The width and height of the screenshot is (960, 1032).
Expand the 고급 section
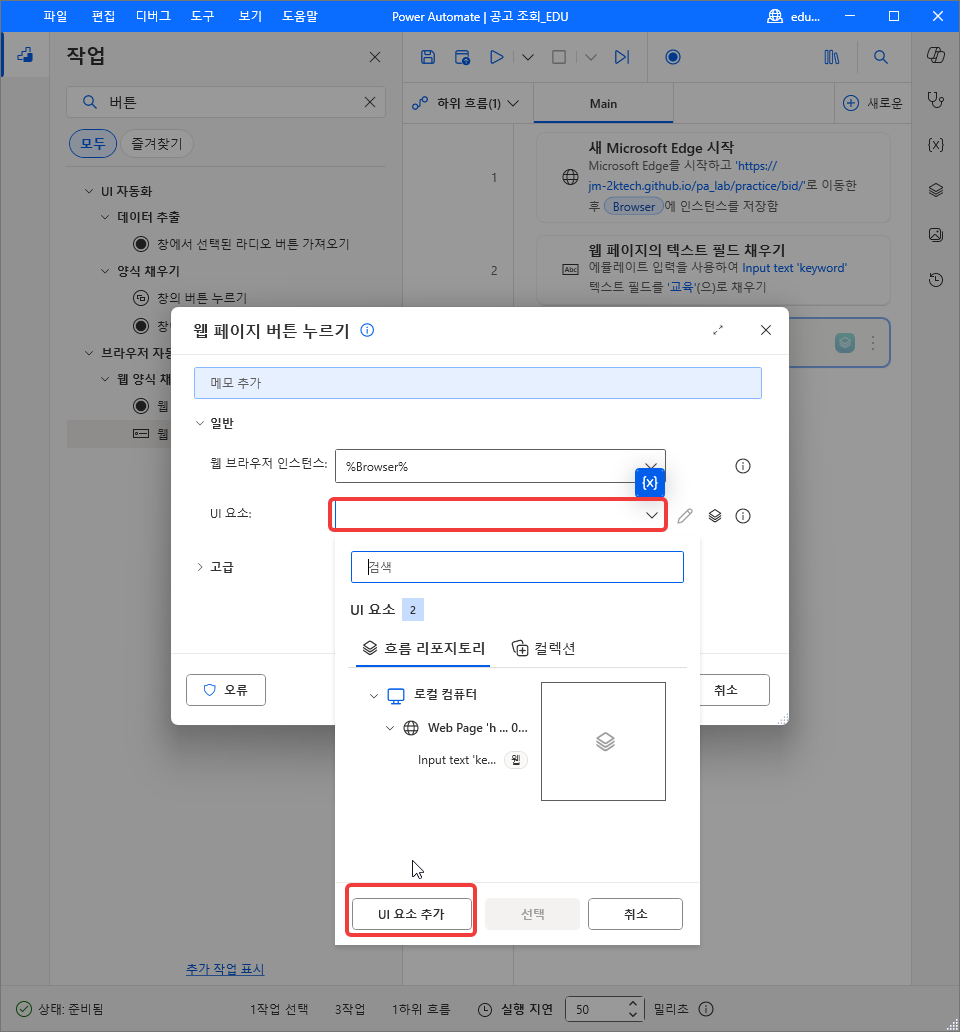(200, 567)
